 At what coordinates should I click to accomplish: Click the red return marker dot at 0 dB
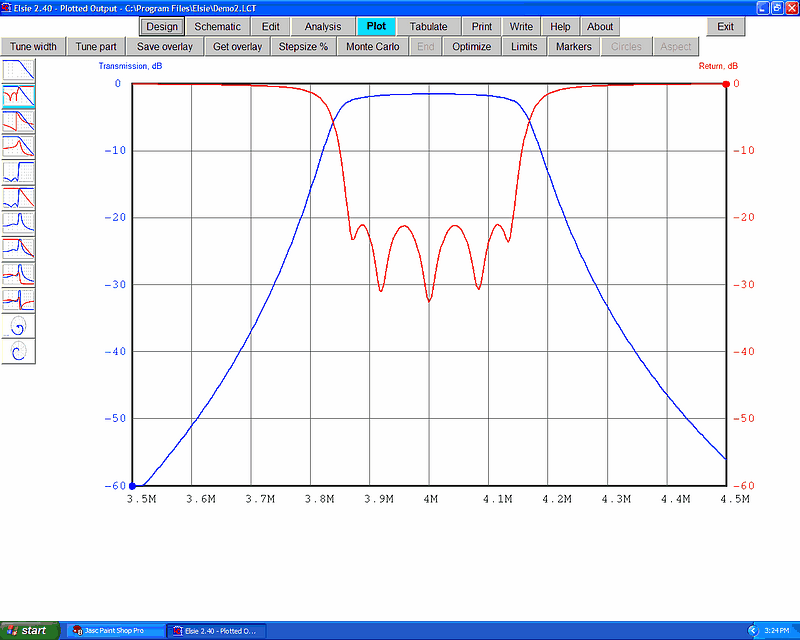[x=727, y=84]
